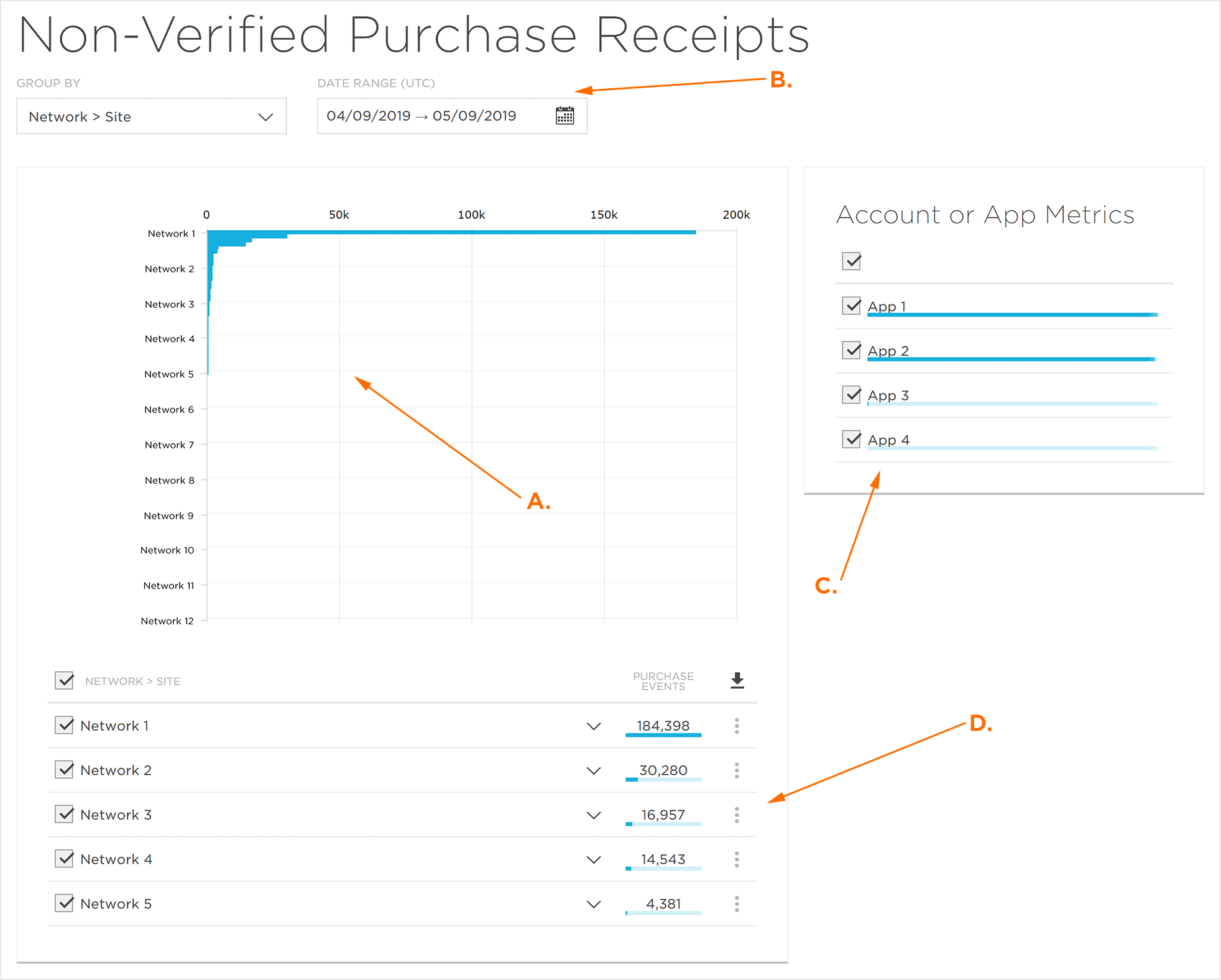Open the three-dot menu for Network 1
Image resolution: width=1221 pixels, height=980 pixels.
(x=737, y=726)
